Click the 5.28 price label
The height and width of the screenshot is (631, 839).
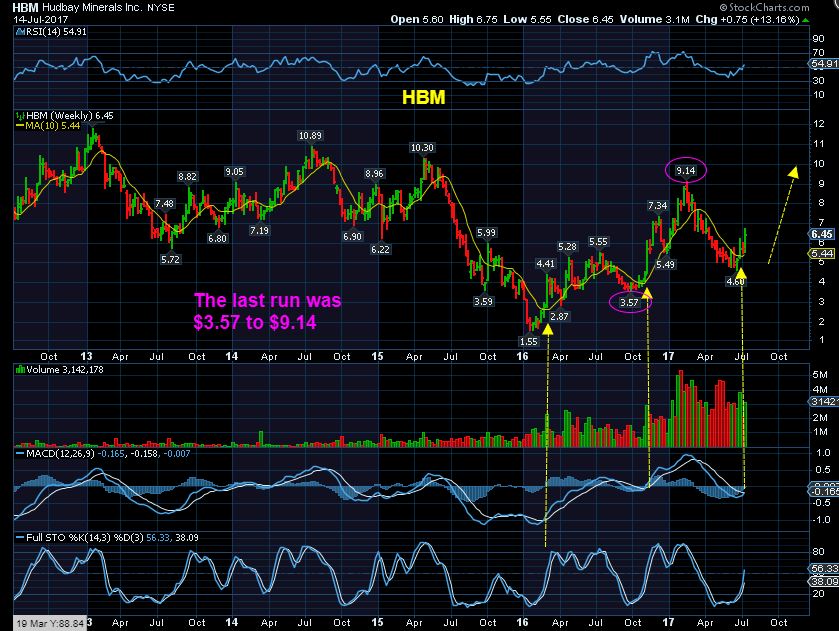click(567, 247)
